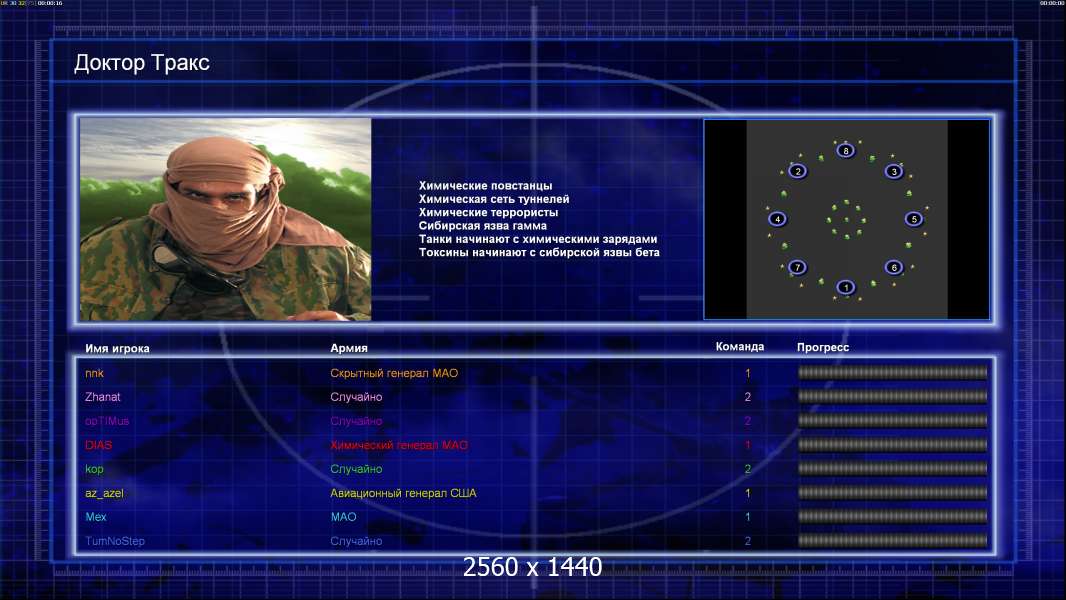
Task: Click the Химические повстанцы line
Action: click(x=485, y=186)
